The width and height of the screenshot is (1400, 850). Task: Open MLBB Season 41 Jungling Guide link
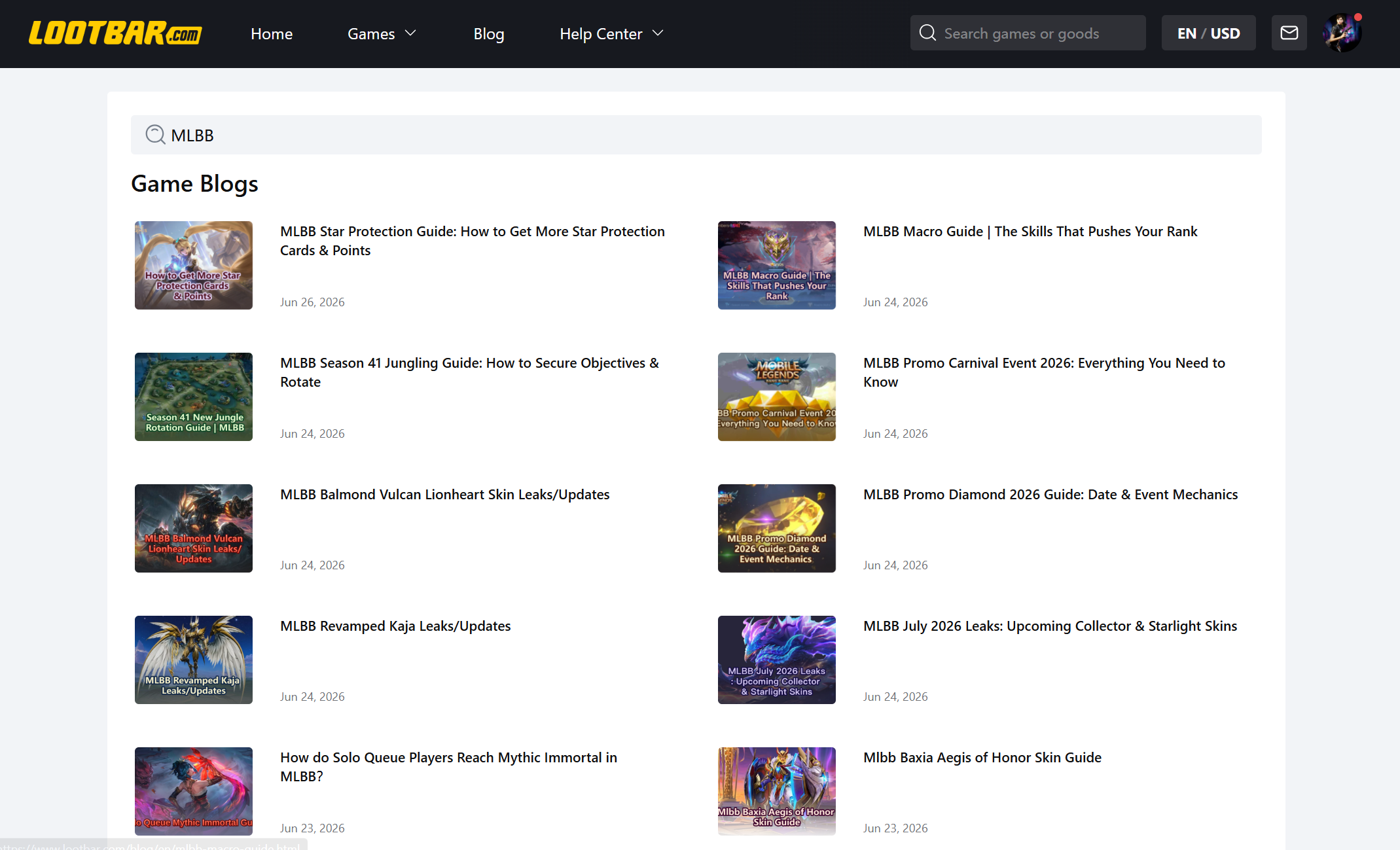point(469,372)
